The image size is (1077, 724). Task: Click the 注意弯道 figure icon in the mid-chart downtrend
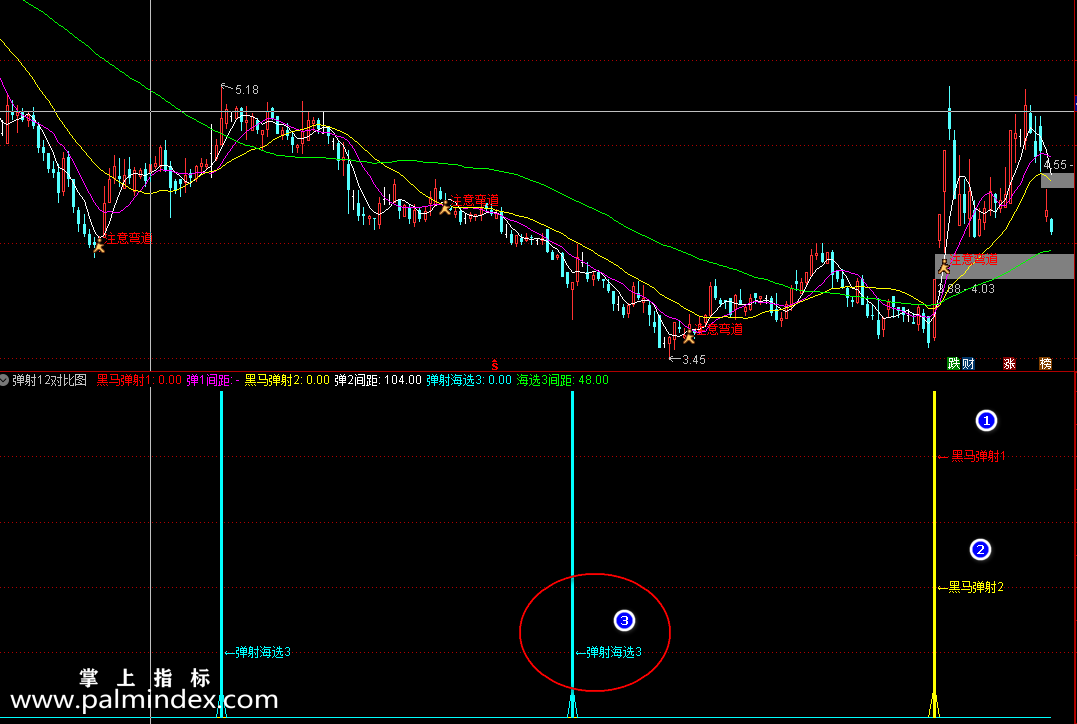tap(445, 207)
